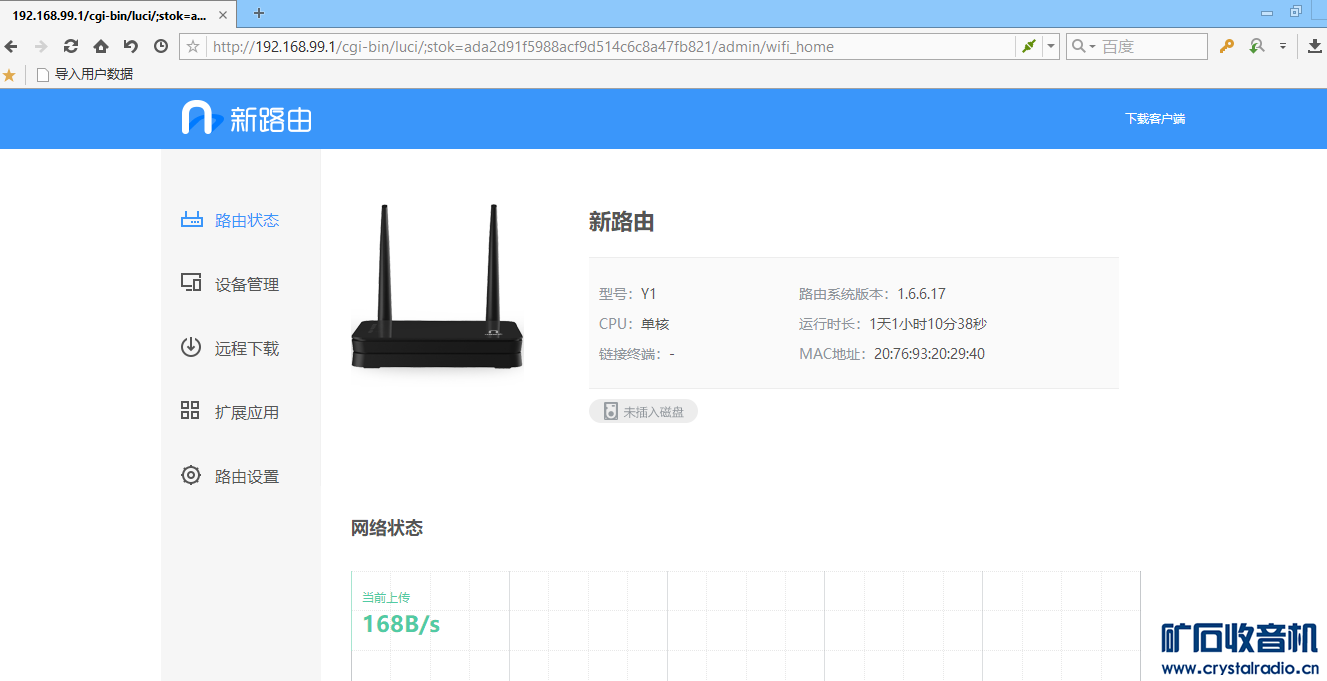
Task: Minimize the browser window
Action: (x=1267, y=13)
